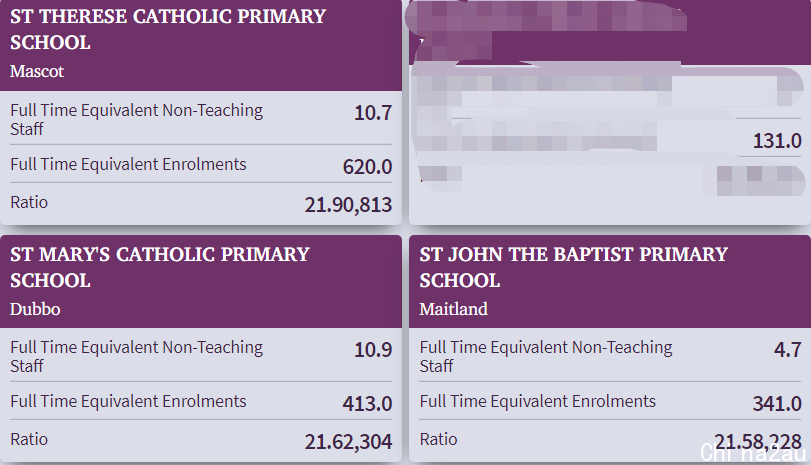Viewport: 811px width, 465px height.
Task: Click Full Time Equivalent Enrolments label under Maitland
Action: (x=537, y=401)
